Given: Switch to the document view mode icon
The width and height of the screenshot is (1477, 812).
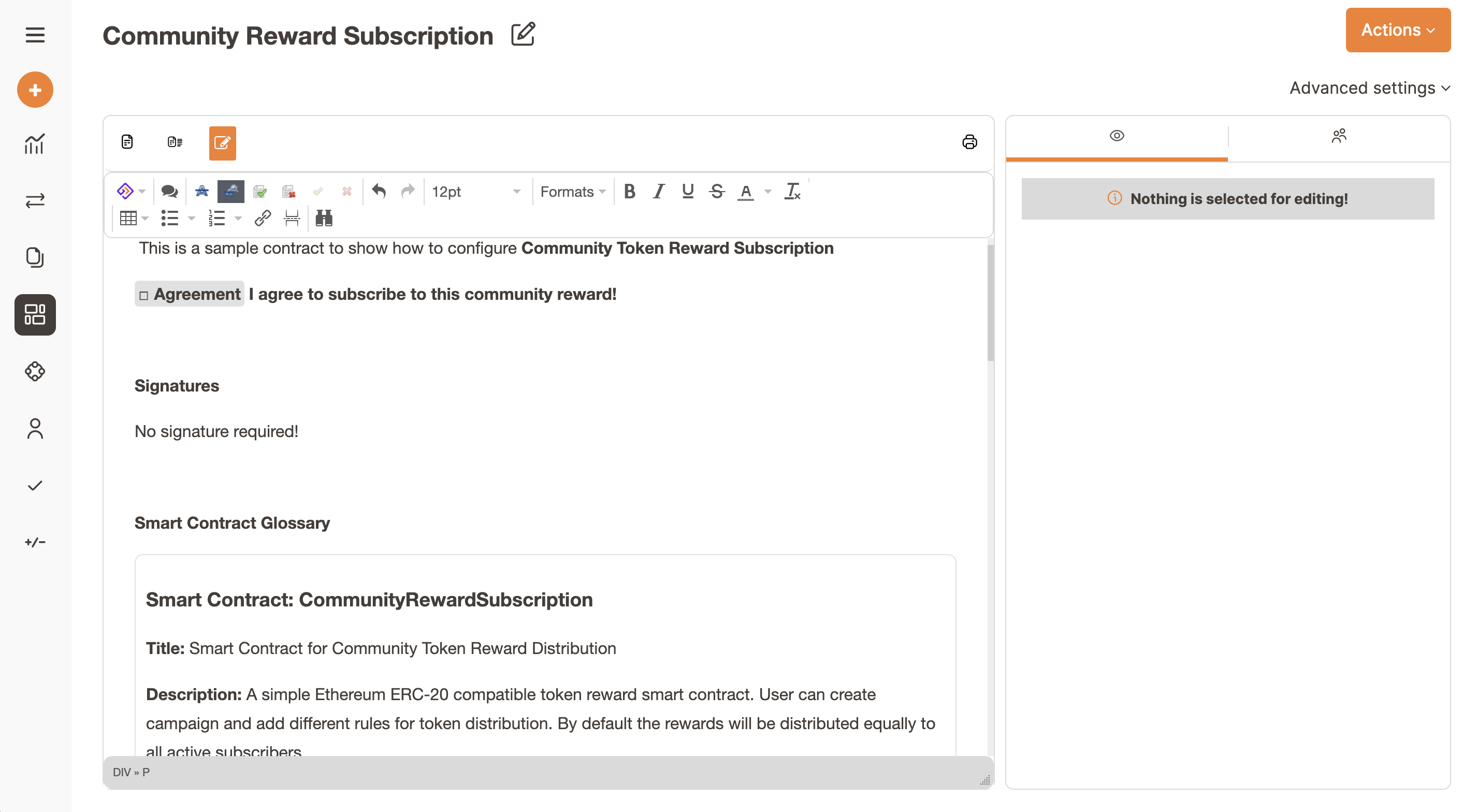Looking at the screenshot, I should [x=127, y=142].
